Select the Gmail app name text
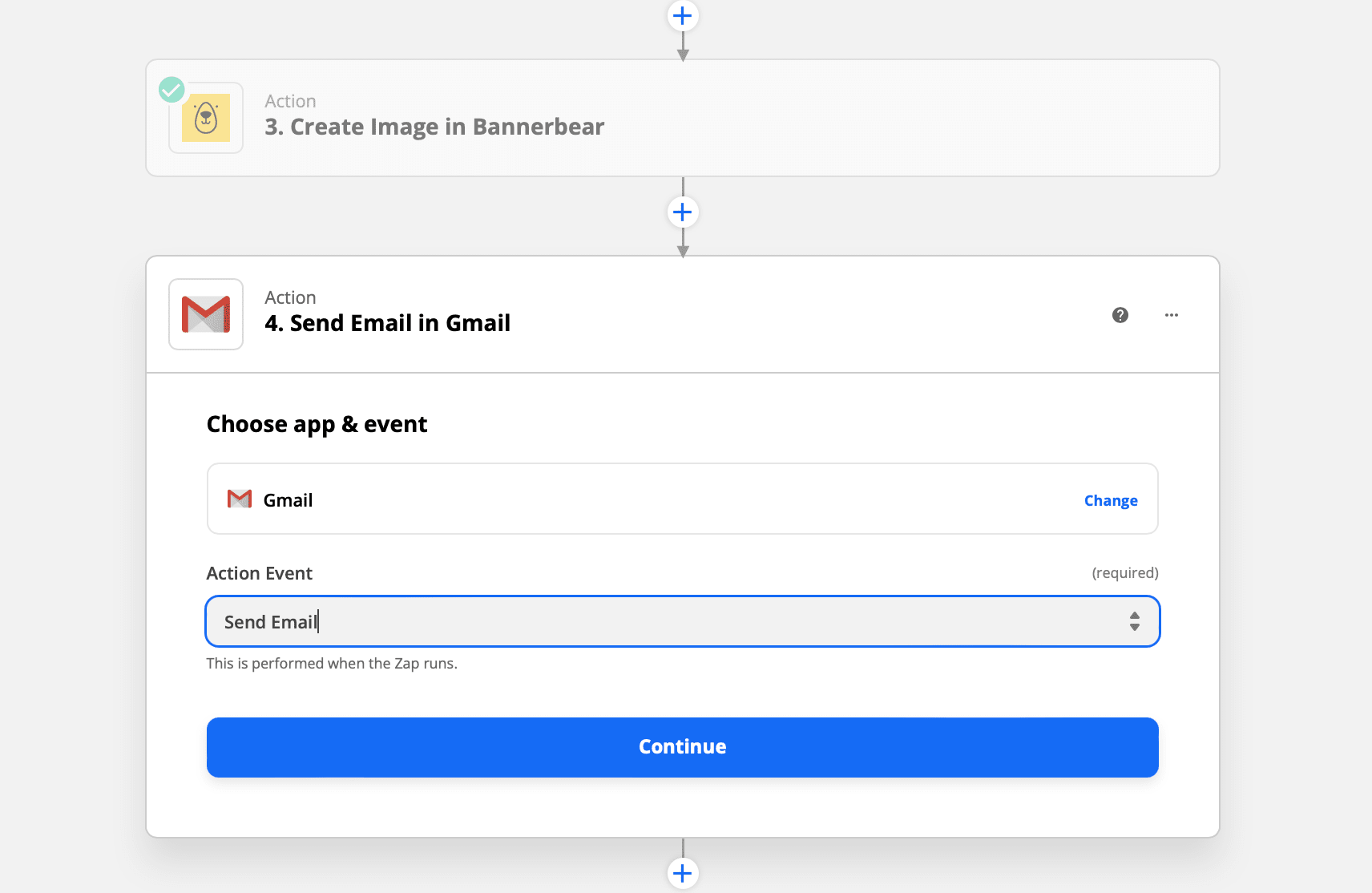This screenshot has height=893, width=1372. coord(288,500)
